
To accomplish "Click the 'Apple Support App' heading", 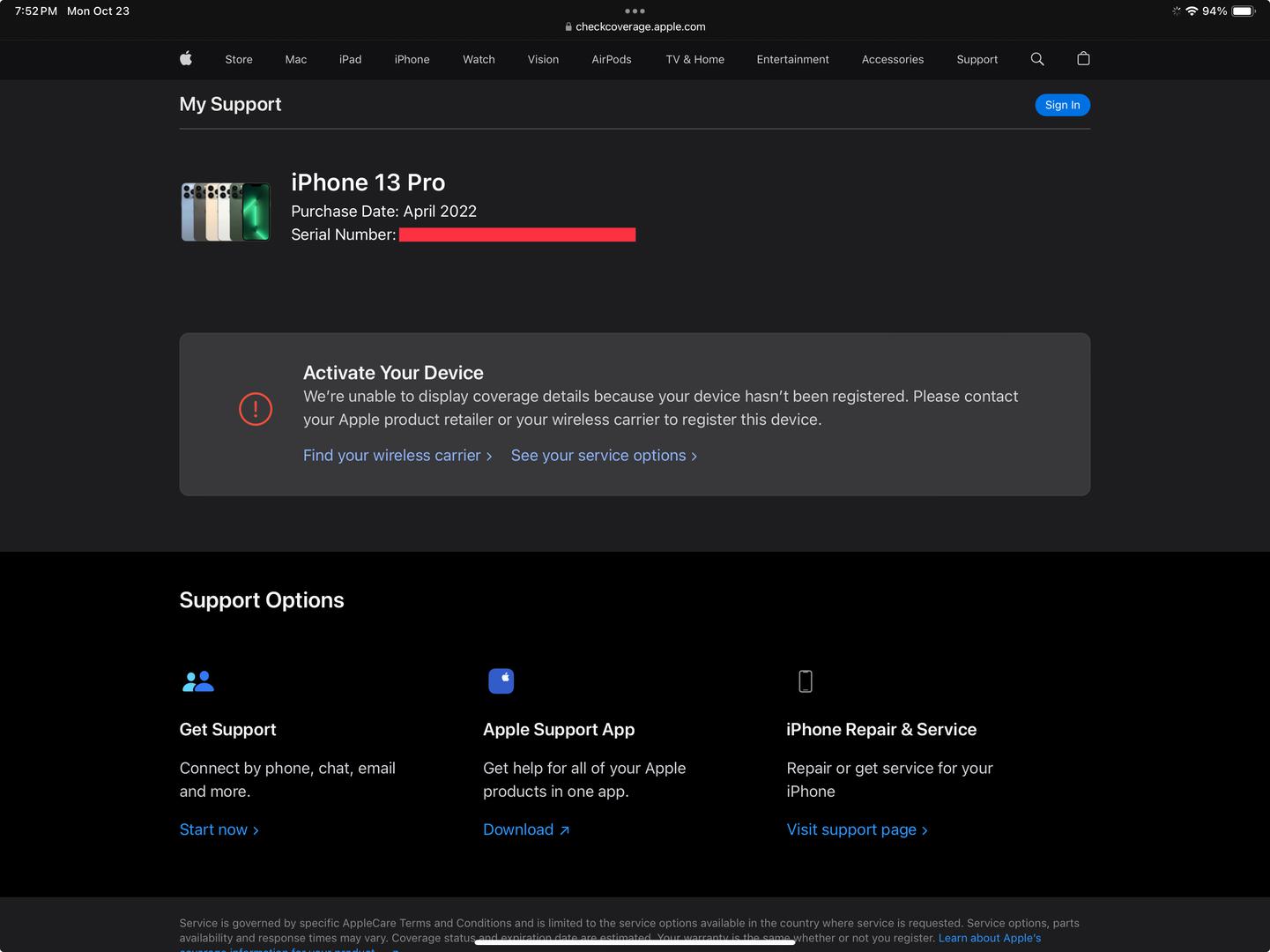I will click(559, 730).
